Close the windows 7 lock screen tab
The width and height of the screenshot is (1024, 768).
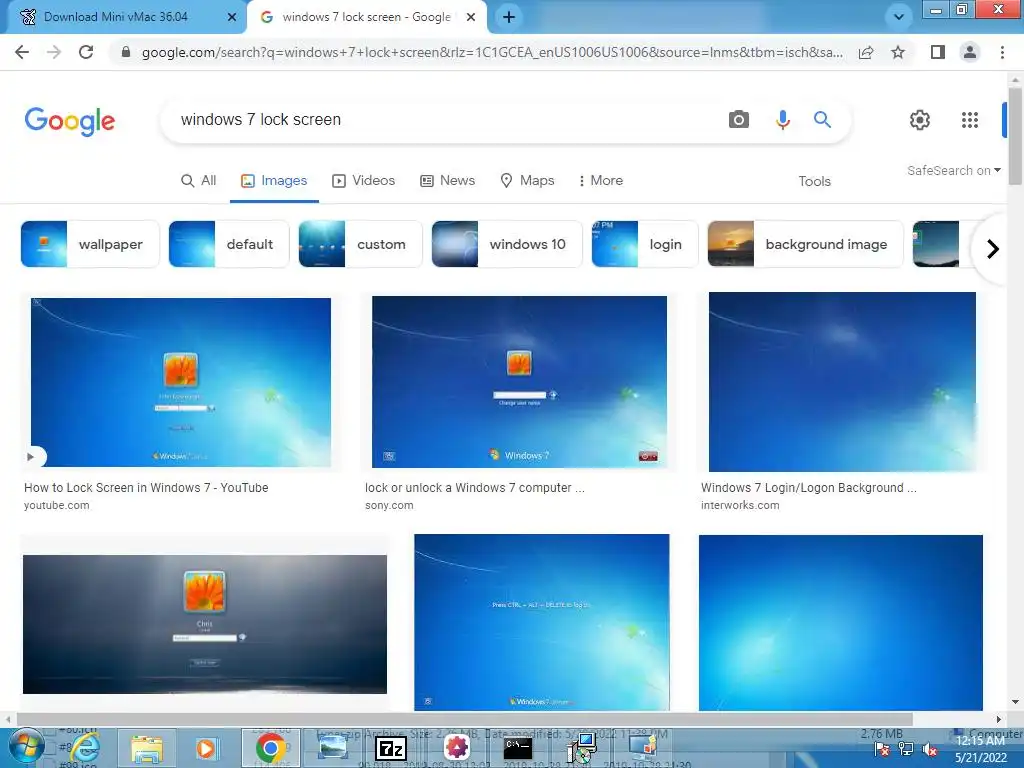point(471,17)
